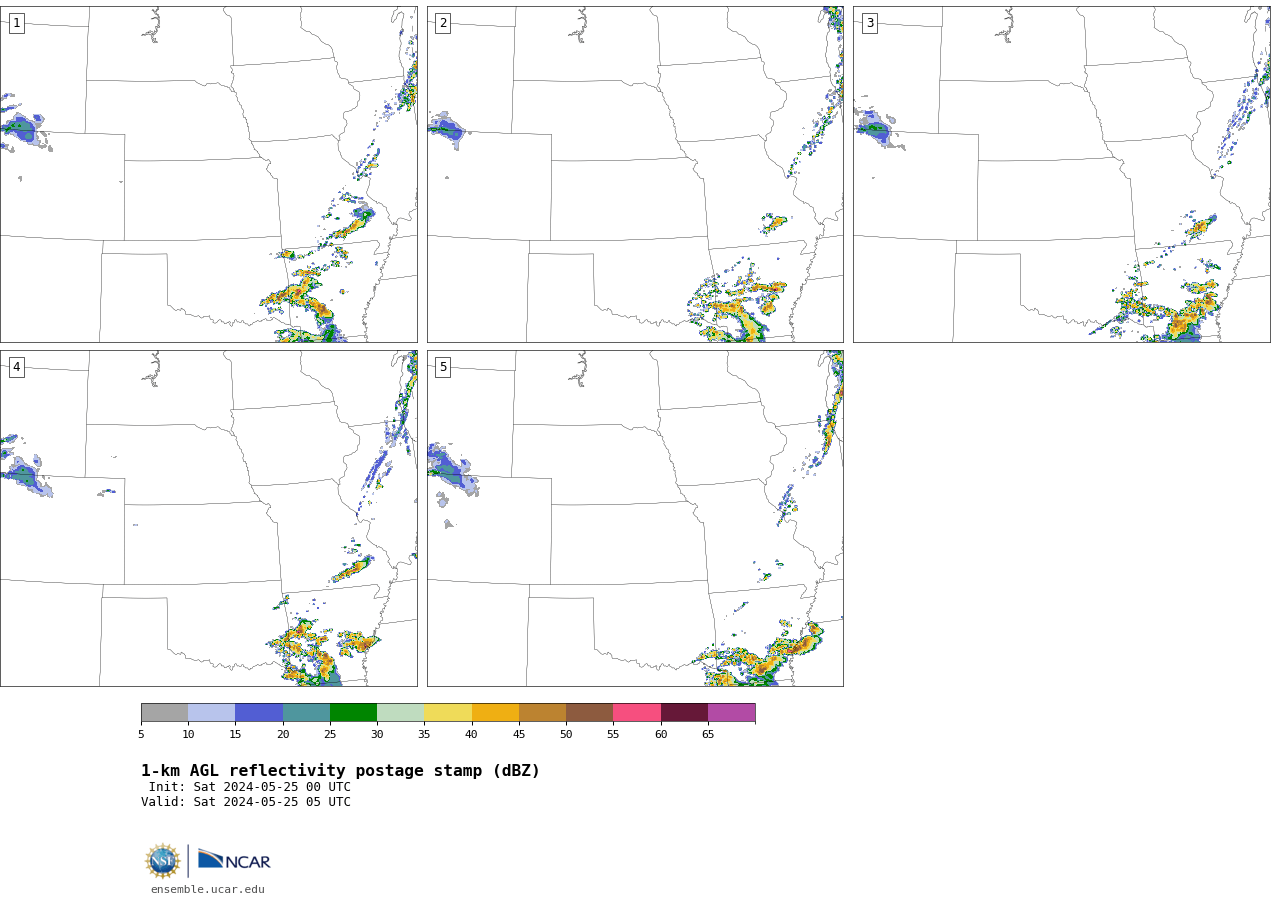Click the panel number label 5
This screenshot has width=1280, height=901.
443,367
